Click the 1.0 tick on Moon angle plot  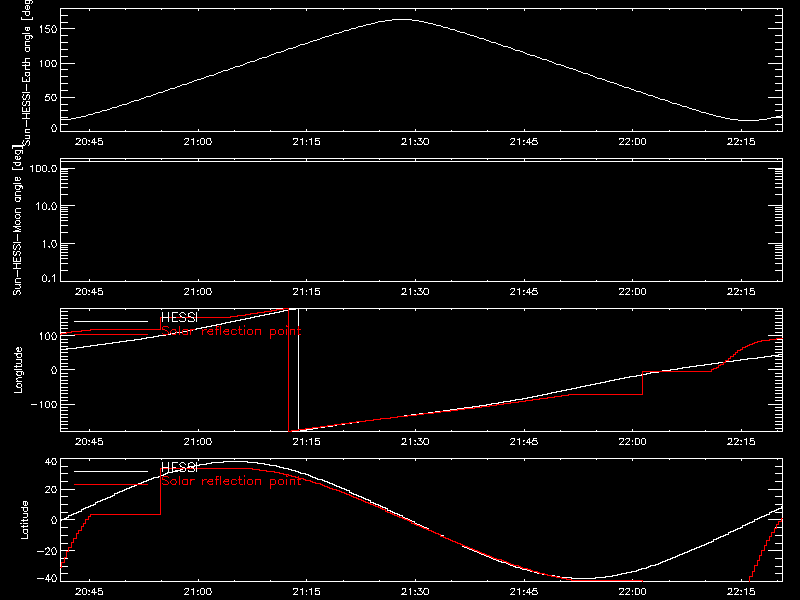pos(49,244)
